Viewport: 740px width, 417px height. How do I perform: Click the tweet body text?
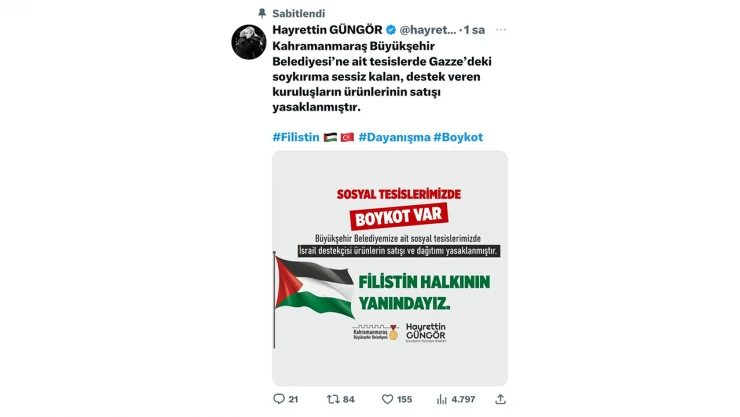tap(382, 76)
